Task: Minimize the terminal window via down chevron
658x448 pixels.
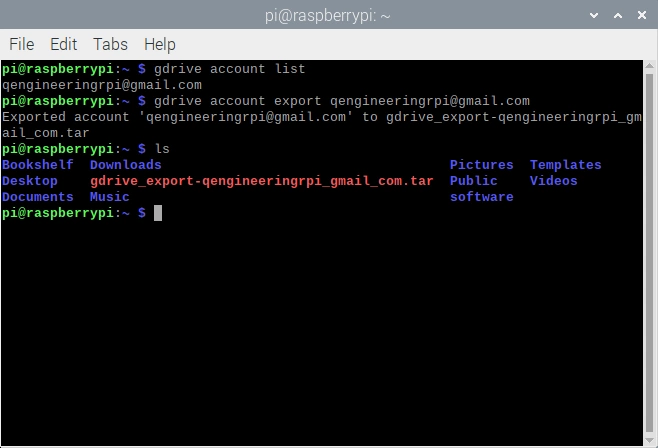Action: click(594, 16)
